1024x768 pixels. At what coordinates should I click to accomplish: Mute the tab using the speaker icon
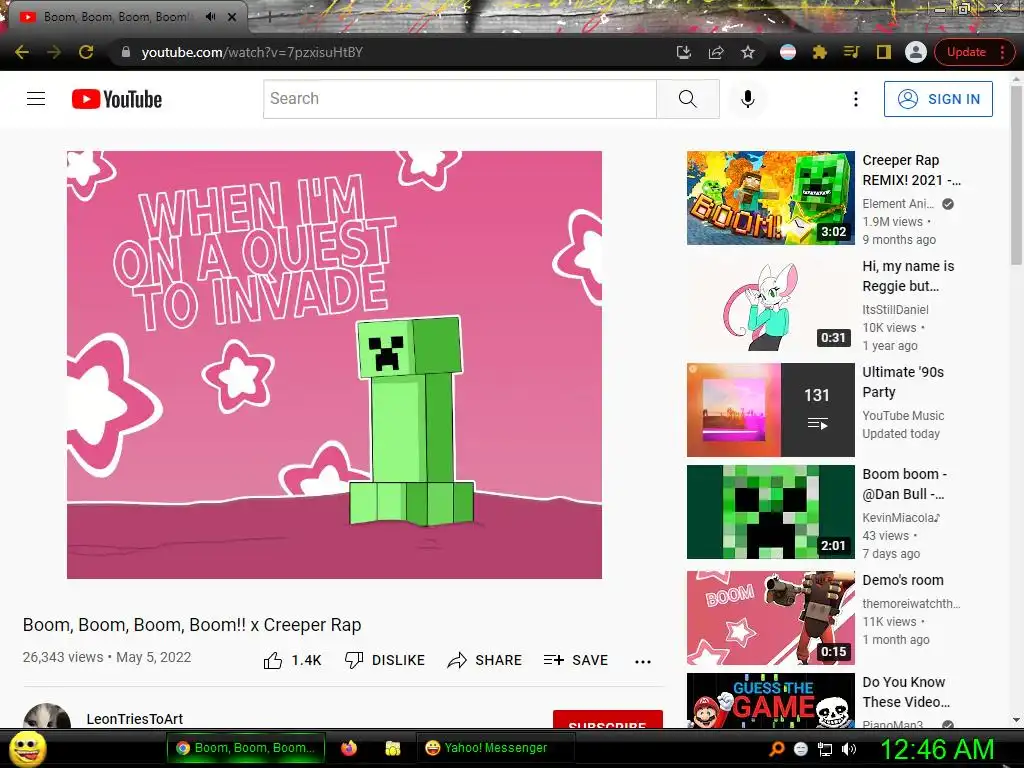coord(210,17)
